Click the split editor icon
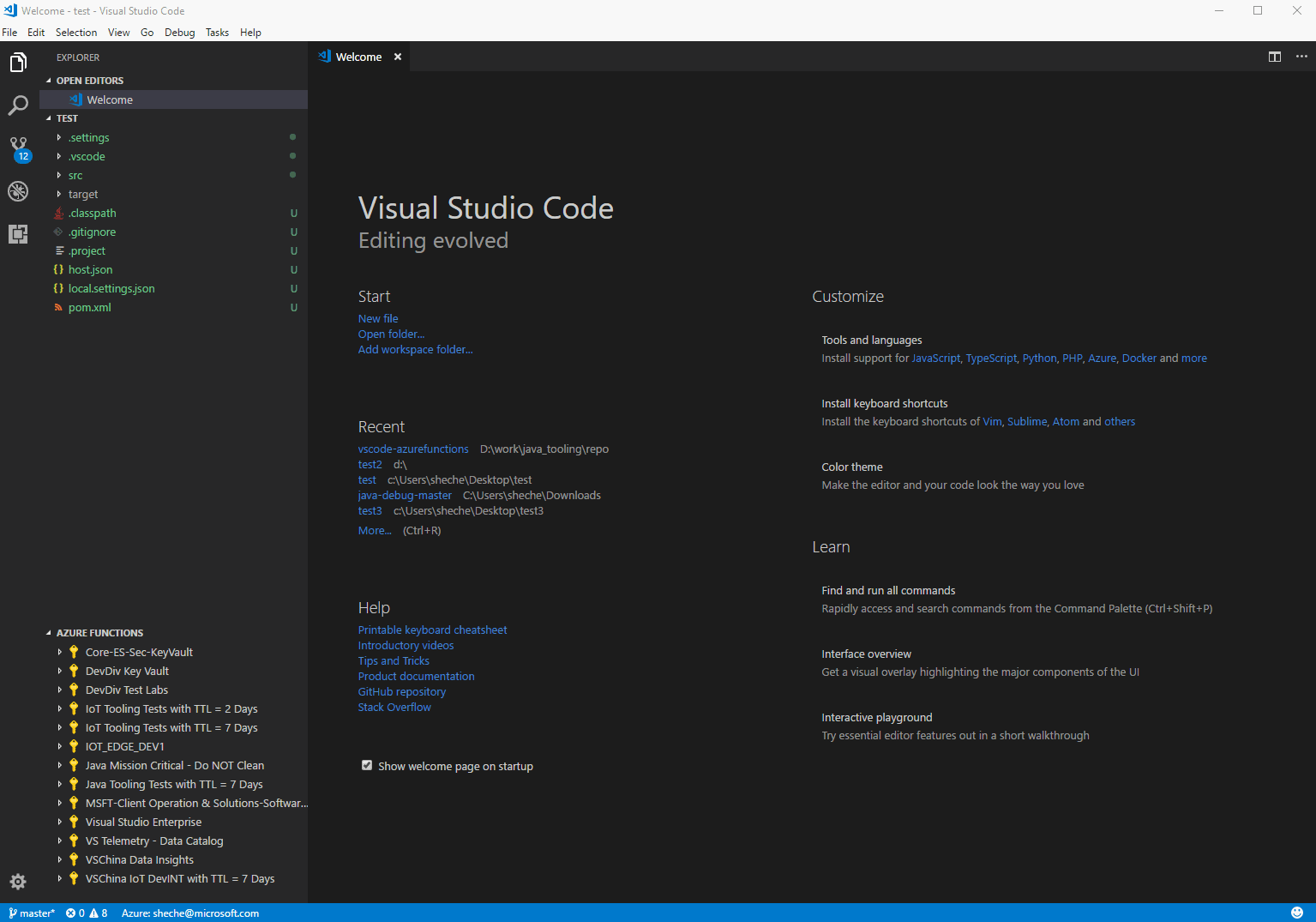 click(x=1275, y=57)
